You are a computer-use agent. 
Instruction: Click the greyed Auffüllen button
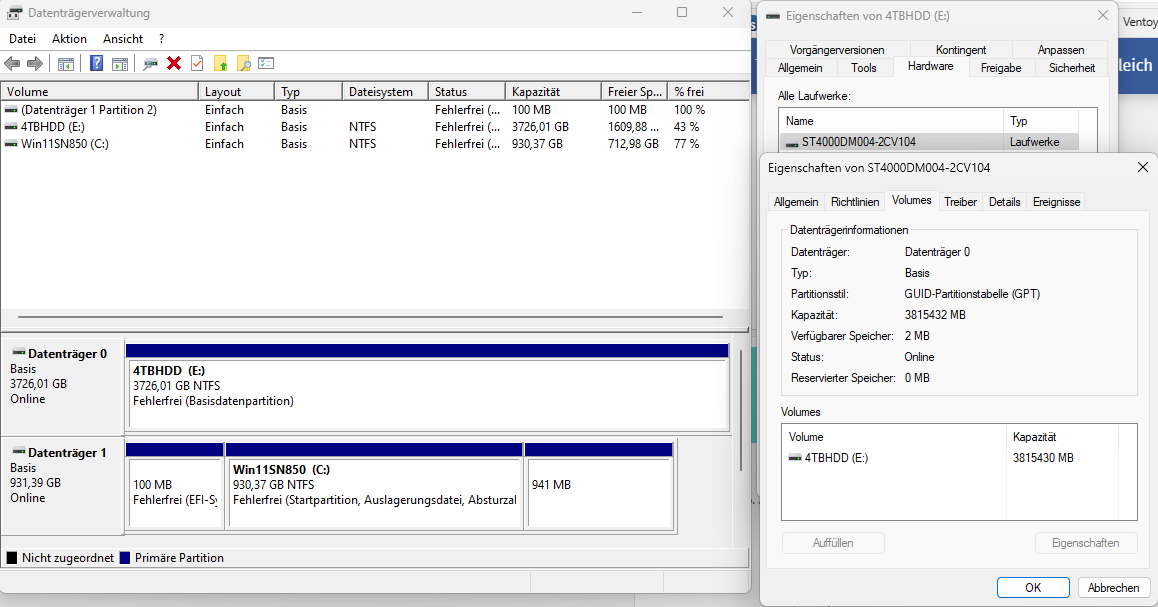(833, 543)
